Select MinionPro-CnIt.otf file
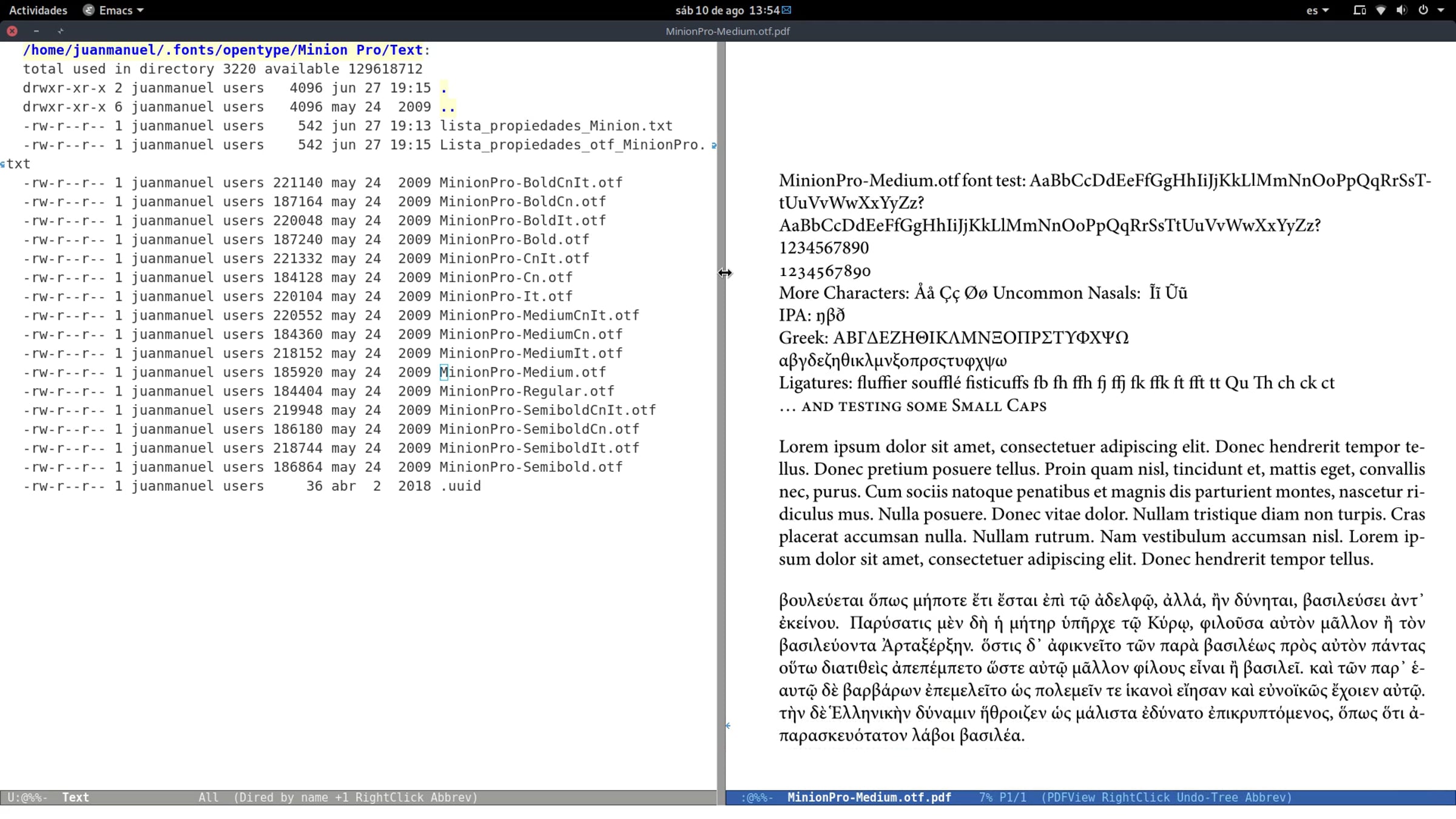 coord(514,258)
